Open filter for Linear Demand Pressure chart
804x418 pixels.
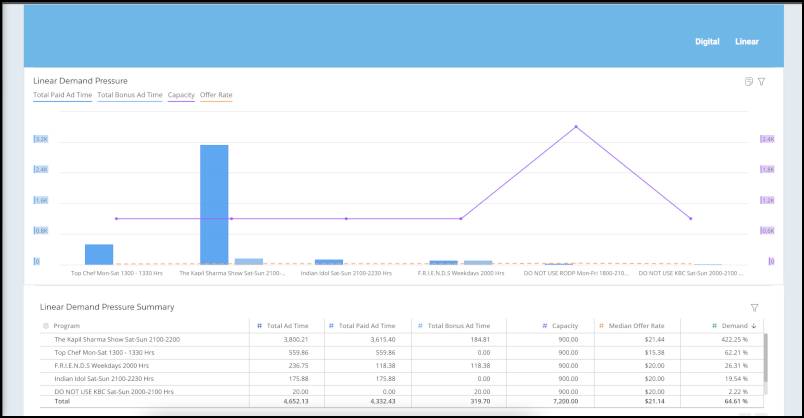761,82
